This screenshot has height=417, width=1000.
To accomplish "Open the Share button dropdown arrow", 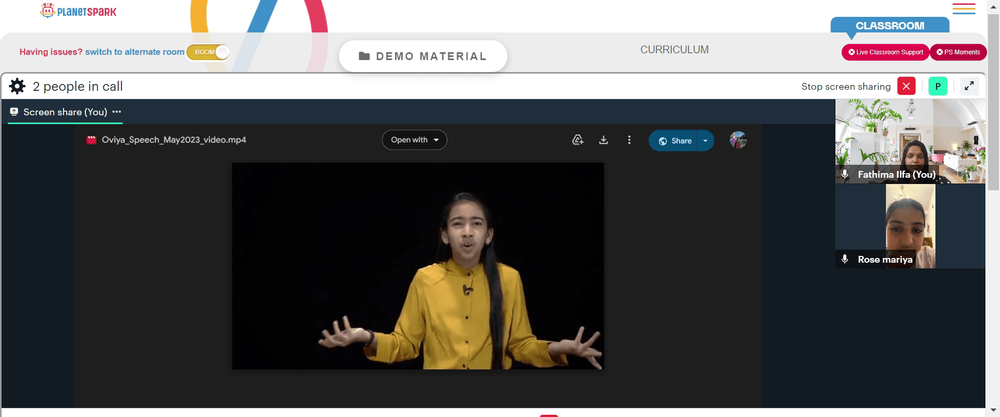I will [x=705, y=141].
